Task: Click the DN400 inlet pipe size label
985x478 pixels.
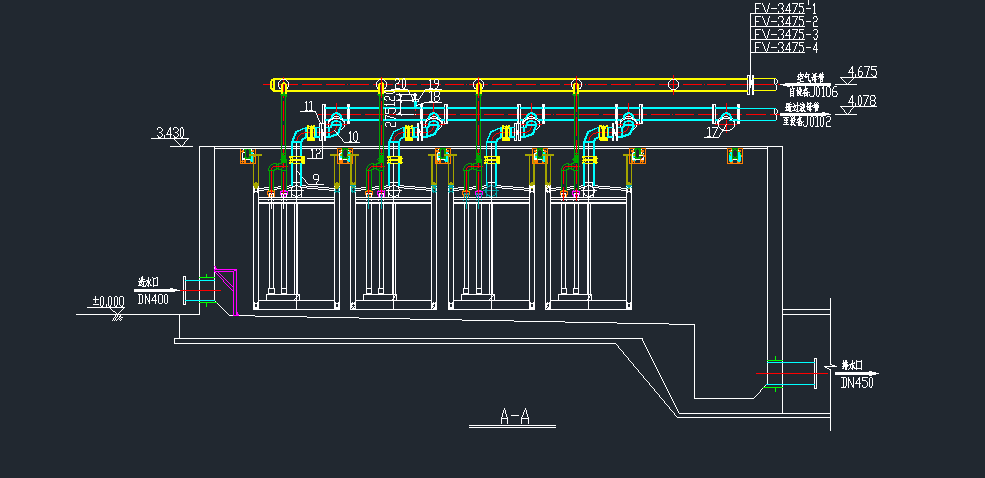Action: [x=153, y=300]
